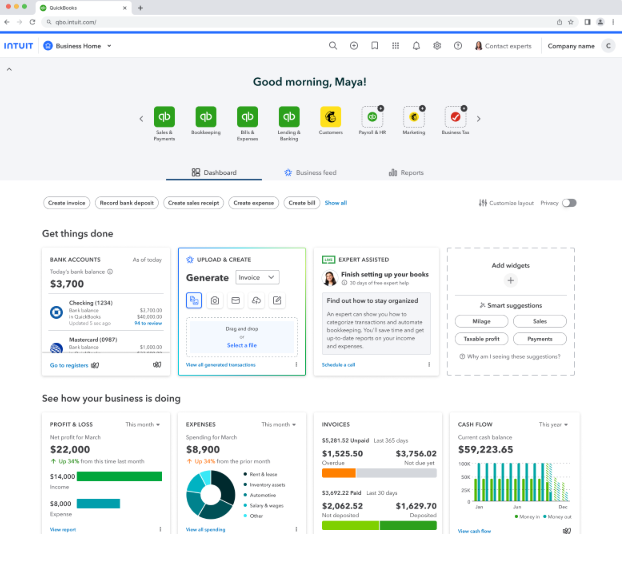This screenshot has width=627, height=567.
Task: Click the Customers Mailchimp icon
Action: pyautogui.click(x=330, y=118)
